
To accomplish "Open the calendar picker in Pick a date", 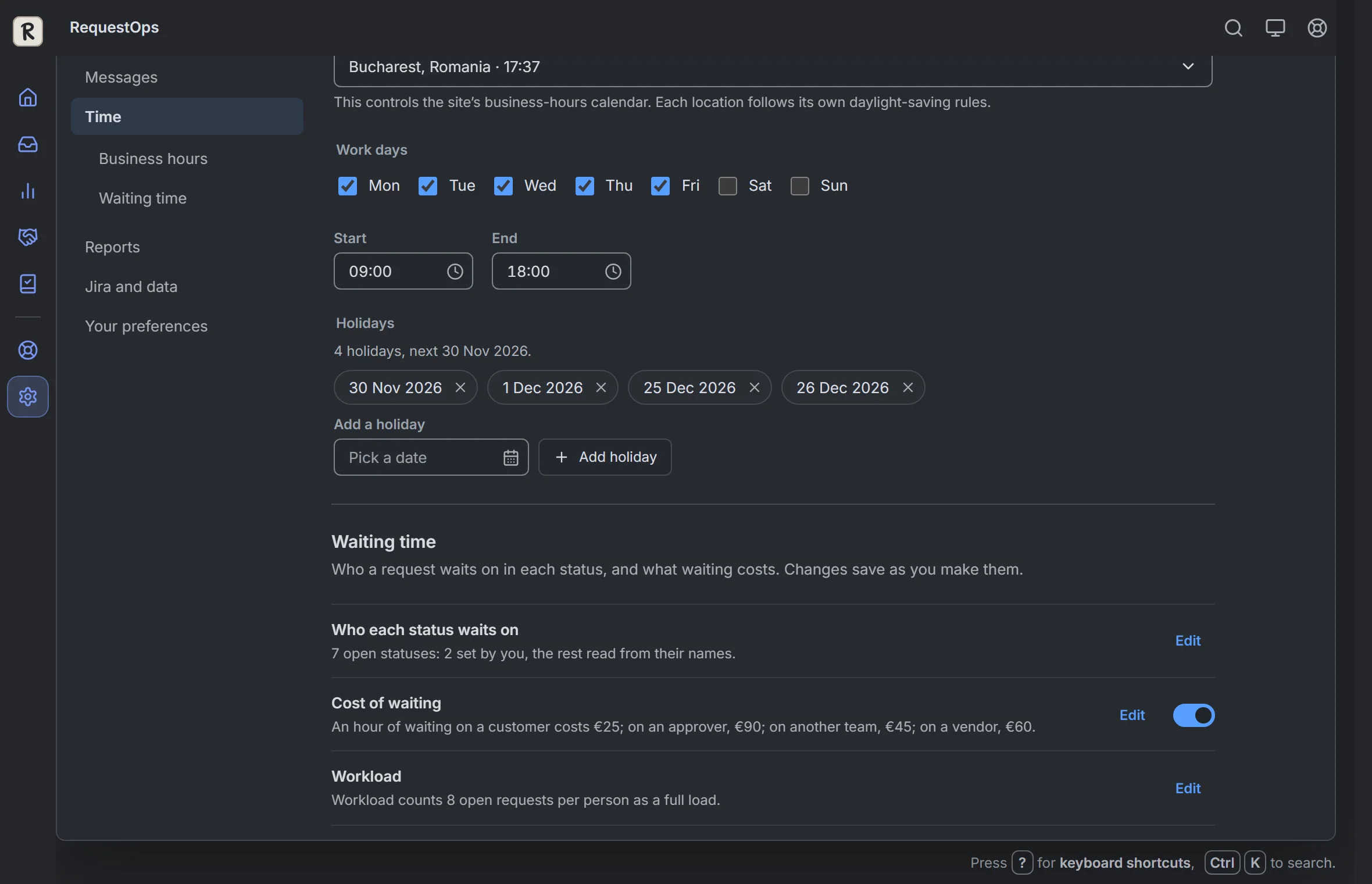I will click(510, 458).
